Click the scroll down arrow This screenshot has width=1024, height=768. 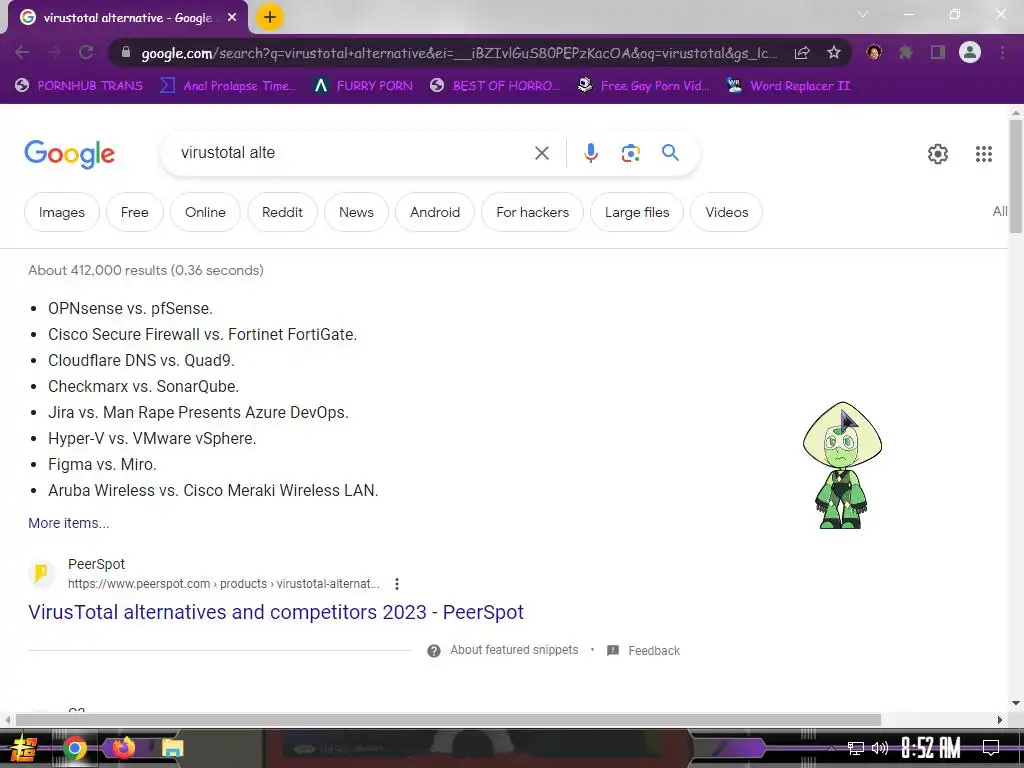(x=1016, y=703)
